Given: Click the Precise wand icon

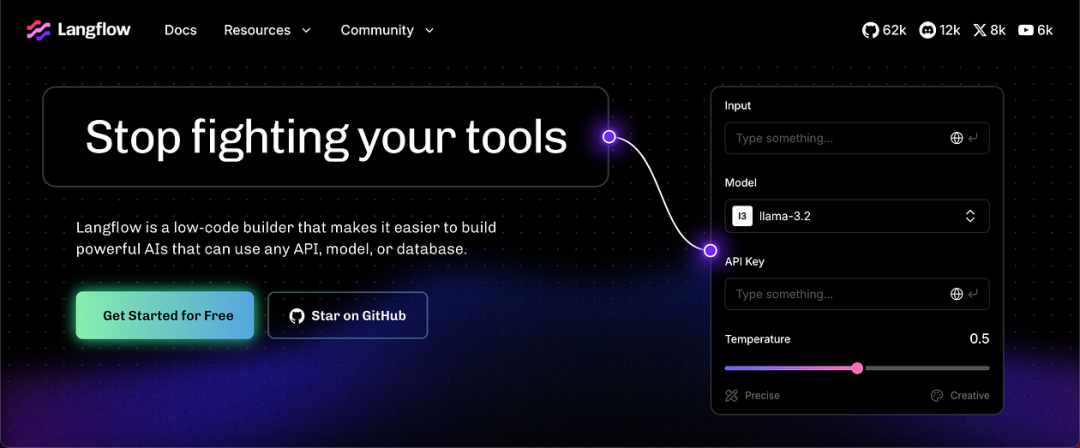Looking at the screenshot, I should coord(731,396).
